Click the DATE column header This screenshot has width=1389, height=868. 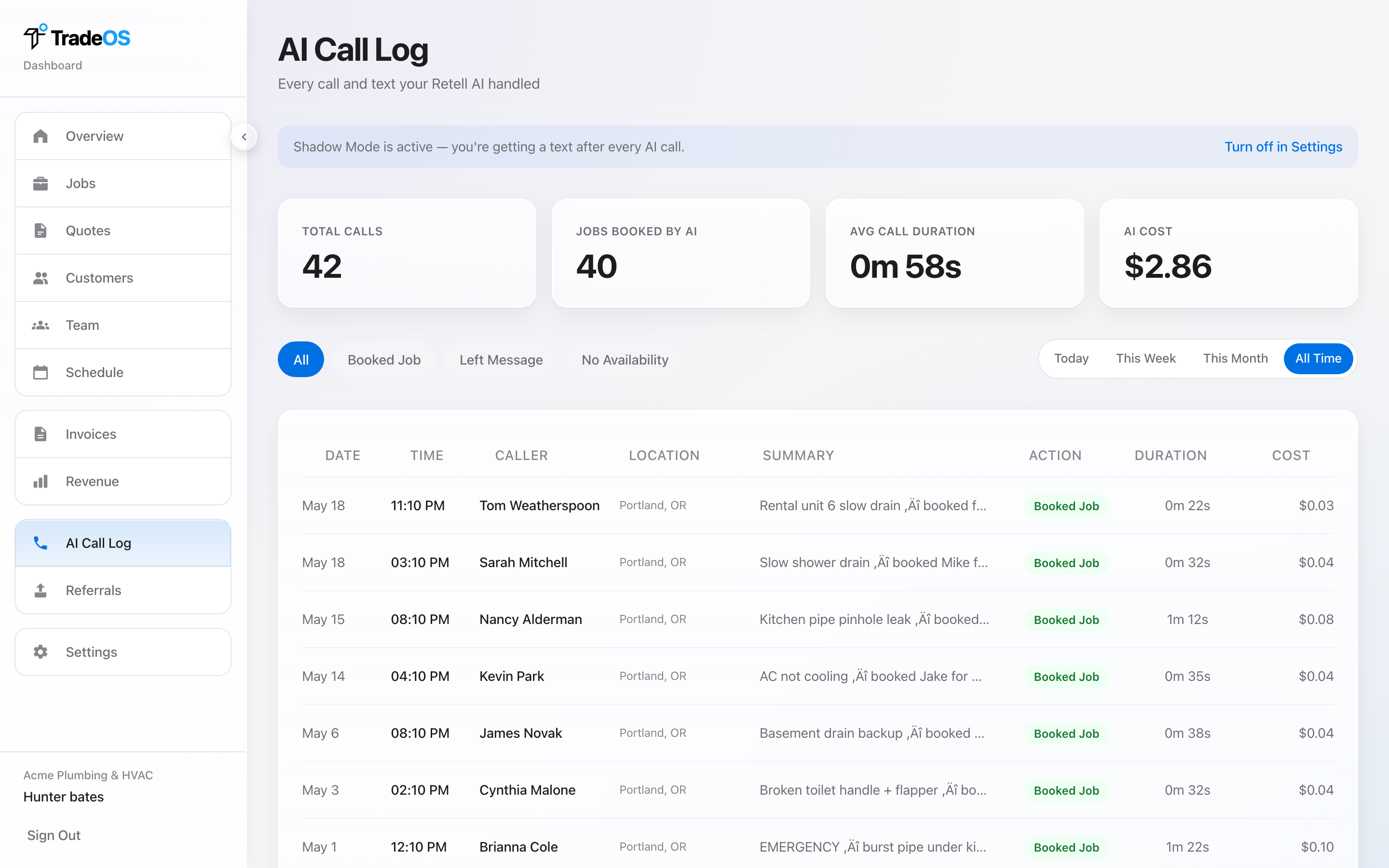point(342,456)
